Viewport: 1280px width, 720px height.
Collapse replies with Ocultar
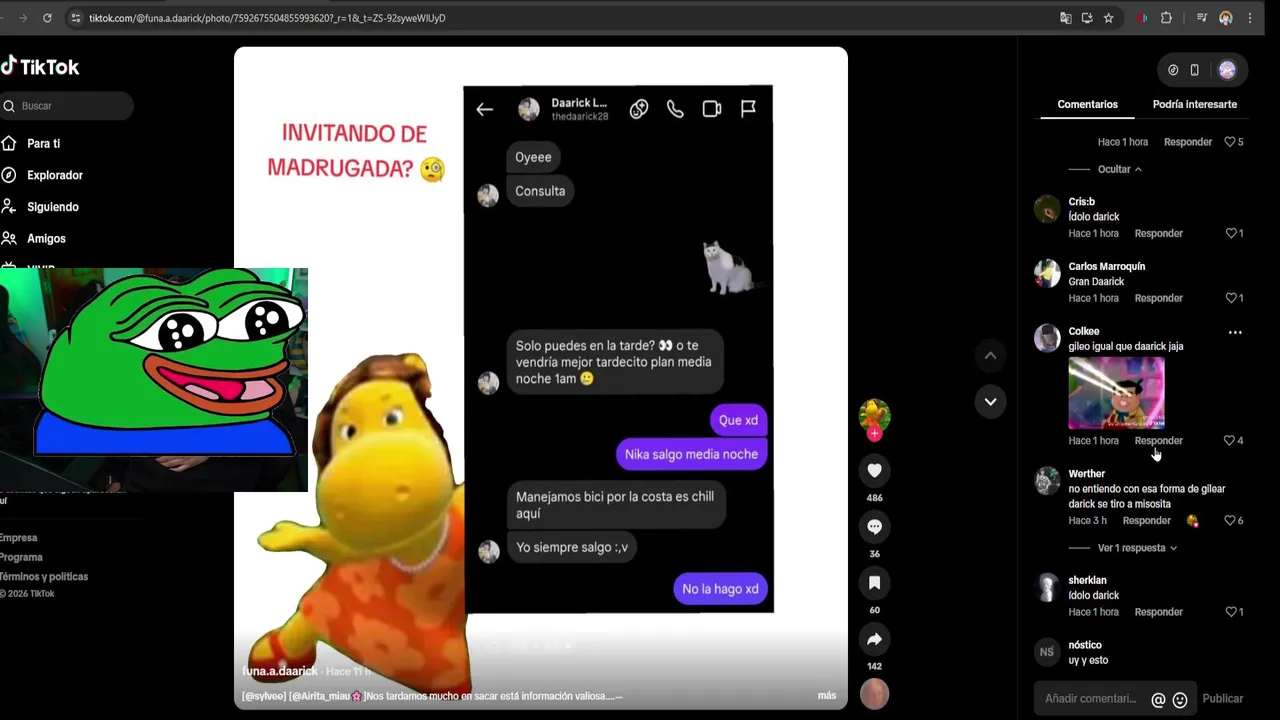(1119, 169)
